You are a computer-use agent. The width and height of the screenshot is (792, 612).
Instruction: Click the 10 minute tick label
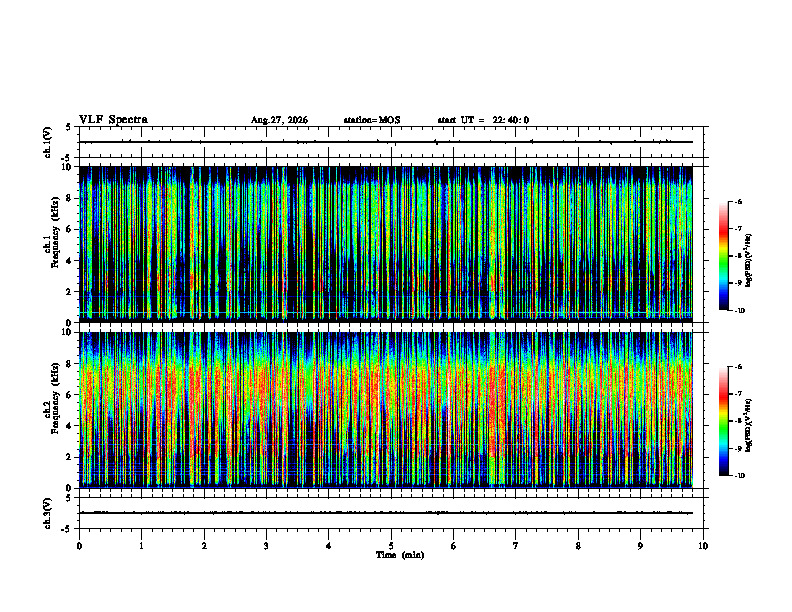pyautogui.click(x=703, y=546)
